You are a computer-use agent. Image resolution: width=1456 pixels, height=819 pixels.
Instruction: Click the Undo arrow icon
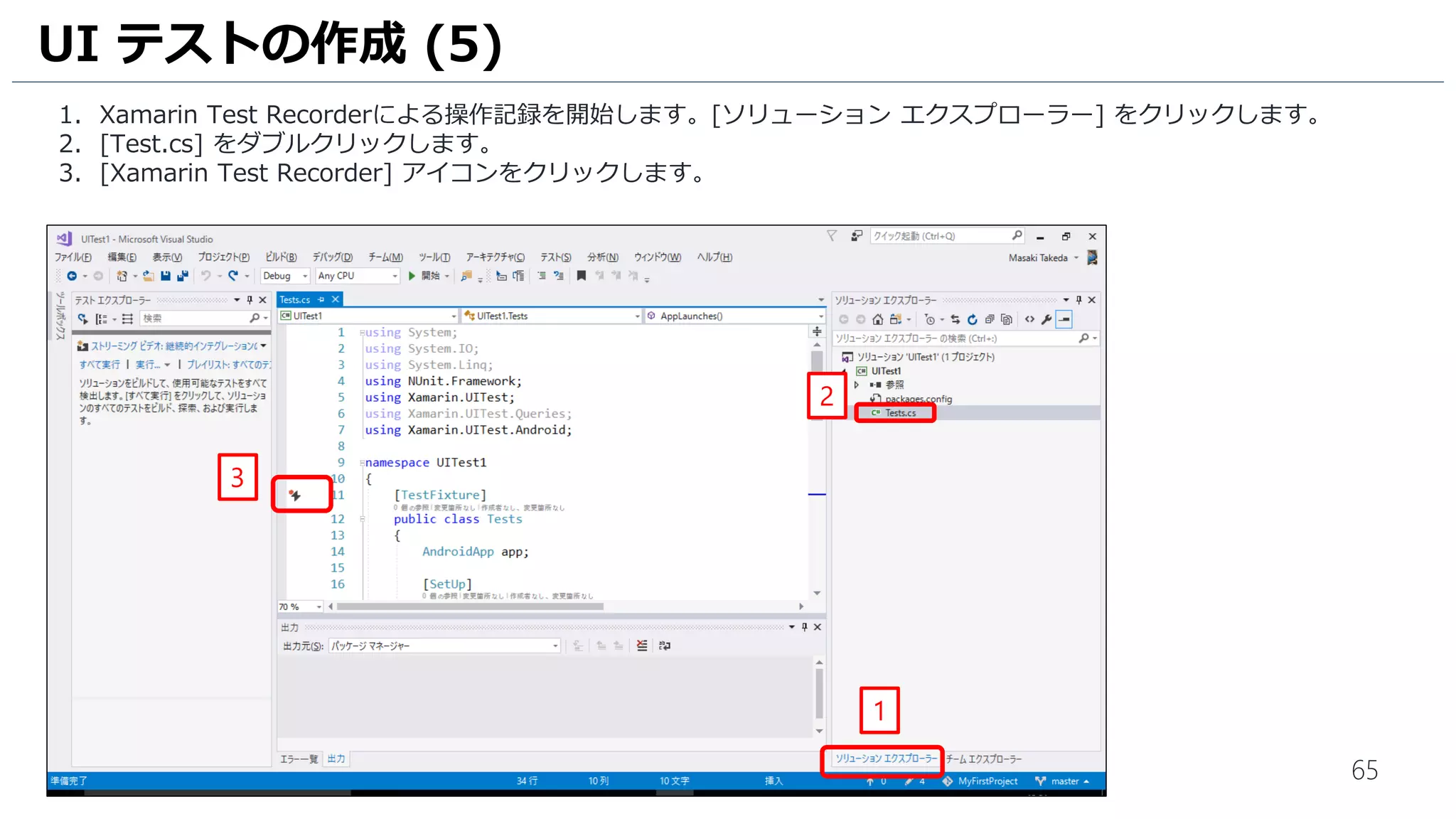click(206, 276)
